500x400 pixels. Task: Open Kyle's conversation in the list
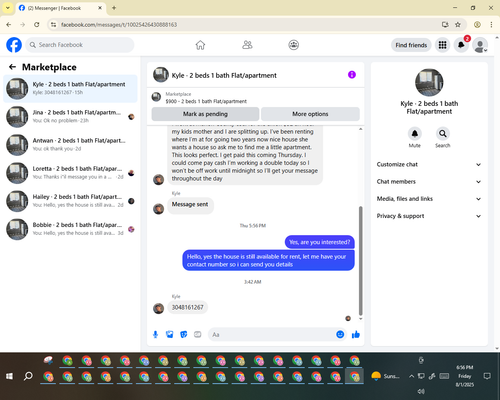coord(70,88)
